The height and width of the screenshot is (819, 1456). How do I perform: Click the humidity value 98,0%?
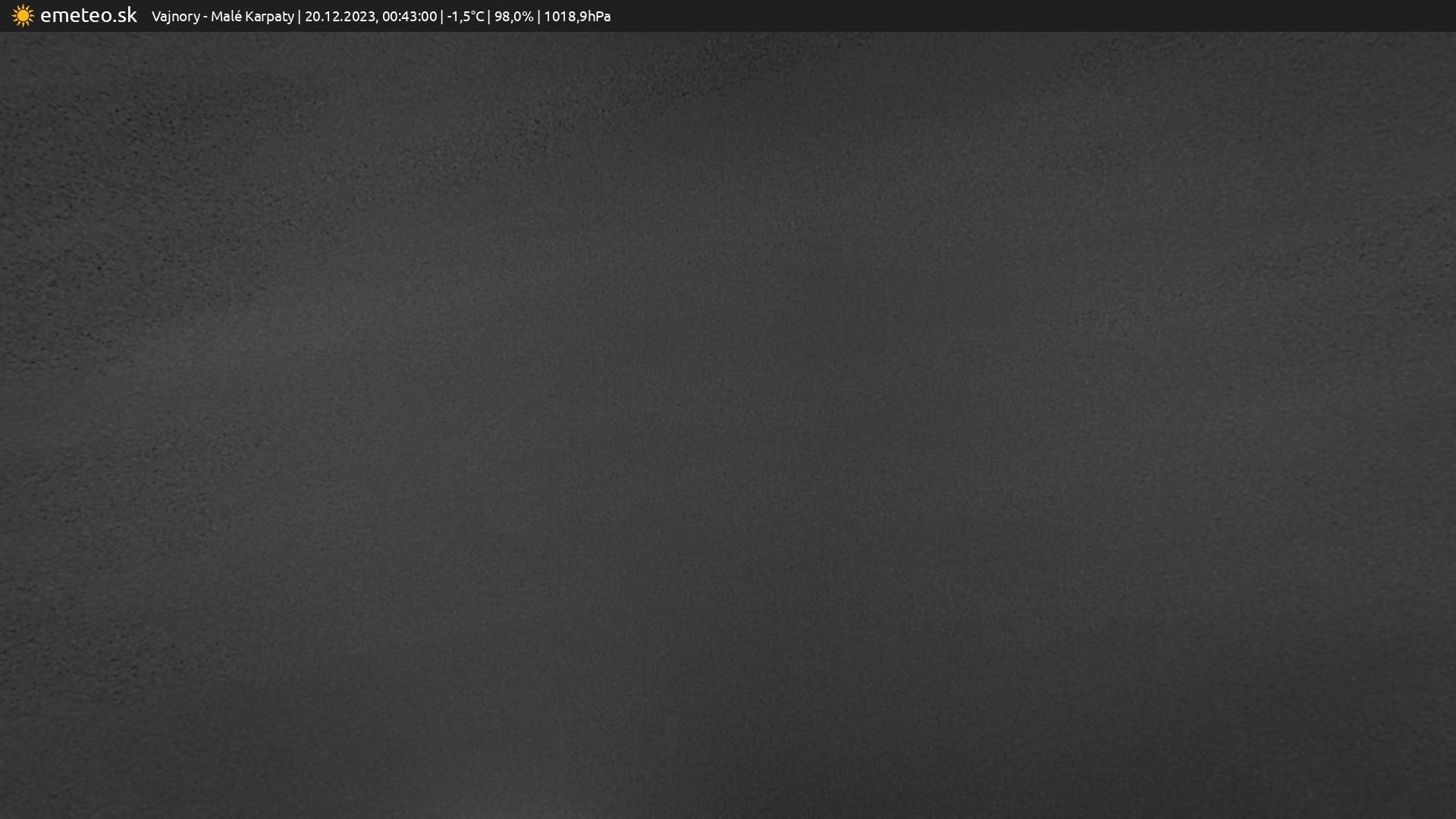513,16
